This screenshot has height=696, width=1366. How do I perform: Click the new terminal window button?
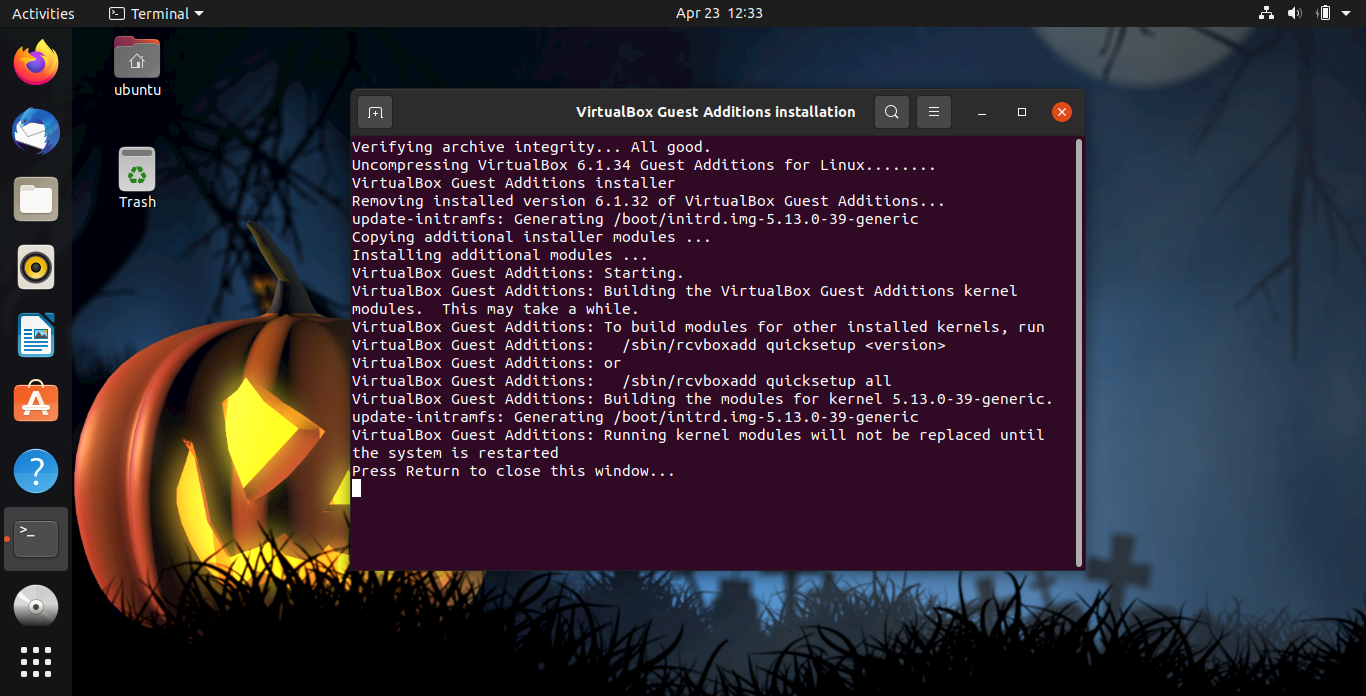(374, 112)
